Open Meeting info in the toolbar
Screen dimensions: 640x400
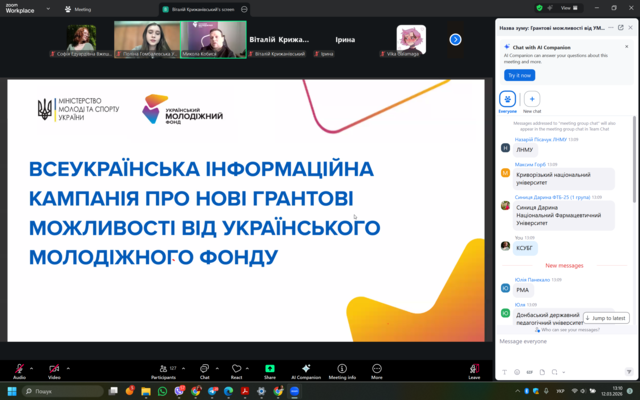tap(342, 369)
